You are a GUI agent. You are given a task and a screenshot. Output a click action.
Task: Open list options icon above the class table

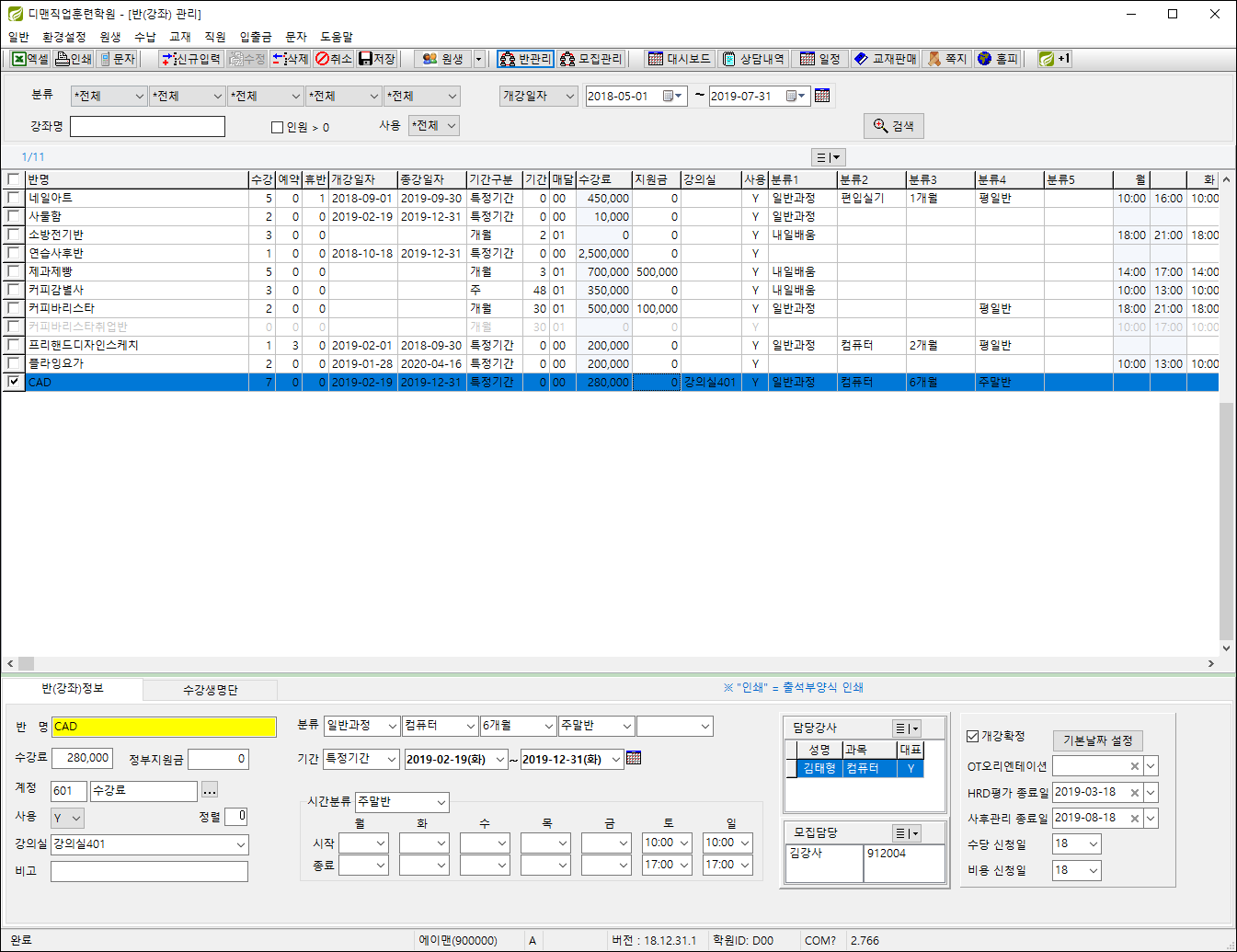[828, 157]
